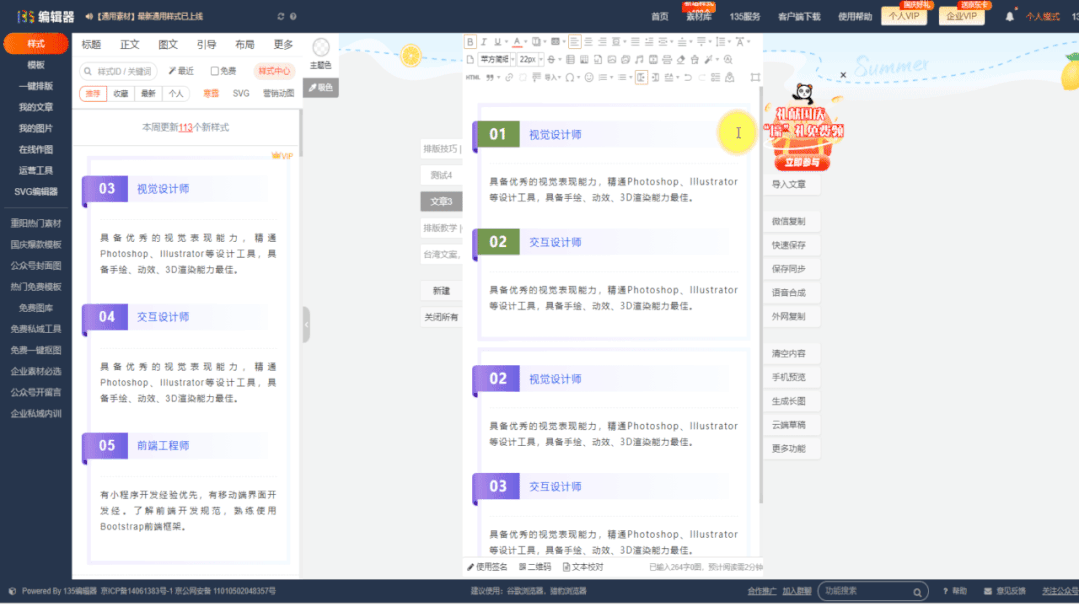Add background music with the note icon
This screenshot has height=607, width=1079.
(640, 59)
